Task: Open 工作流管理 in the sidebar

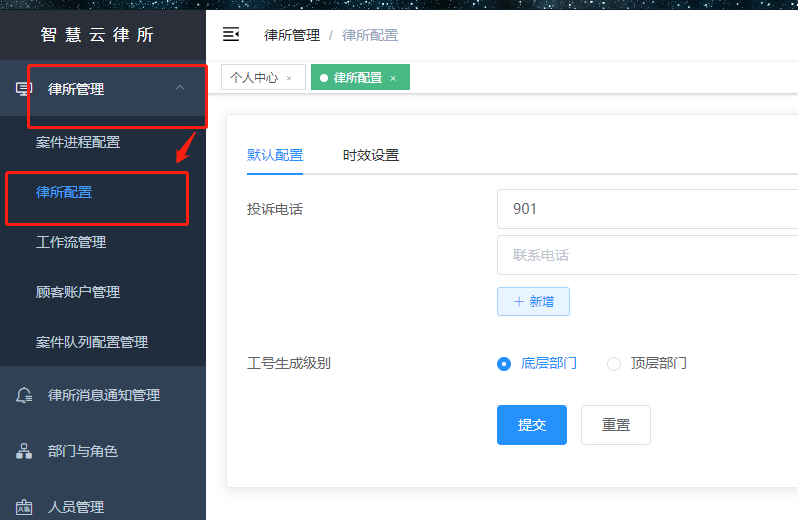Action: (103, 242)
